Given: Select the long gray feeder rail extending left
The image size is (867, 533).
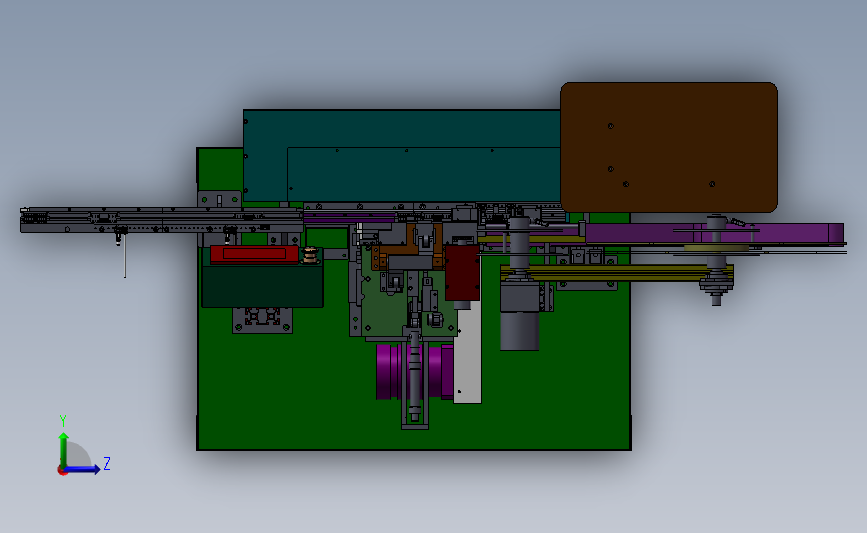Looking at the screenshot, I should (x=161, y=221).
